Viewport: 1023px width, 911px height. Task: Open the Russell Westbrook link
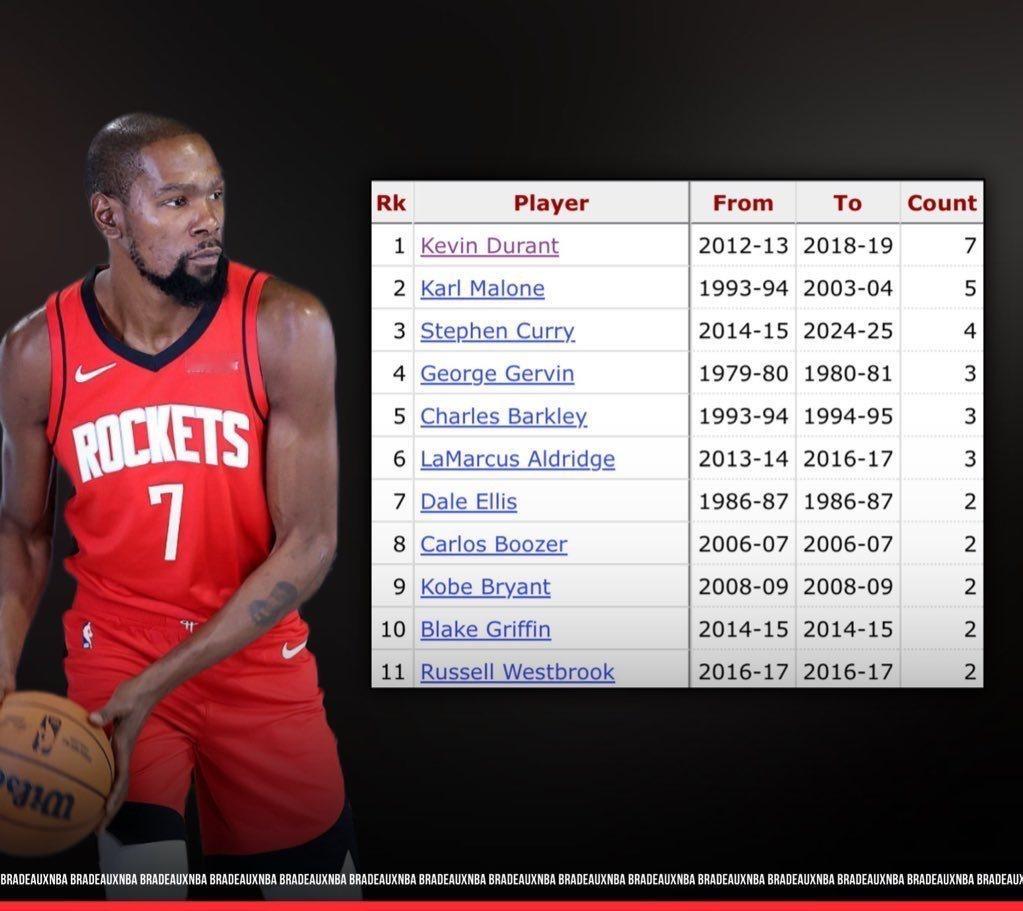pyautogui.click(x=517, y=672)
